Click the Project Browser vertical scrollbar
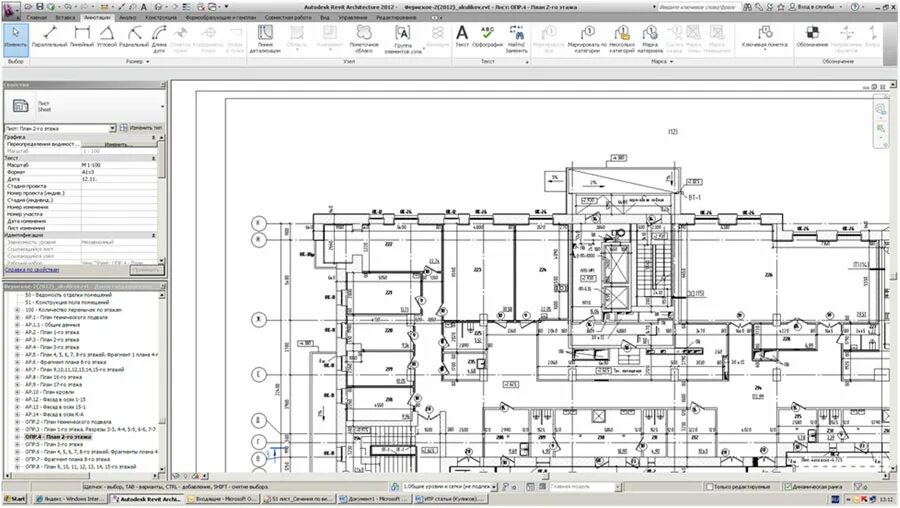 (x=162, y=383)
